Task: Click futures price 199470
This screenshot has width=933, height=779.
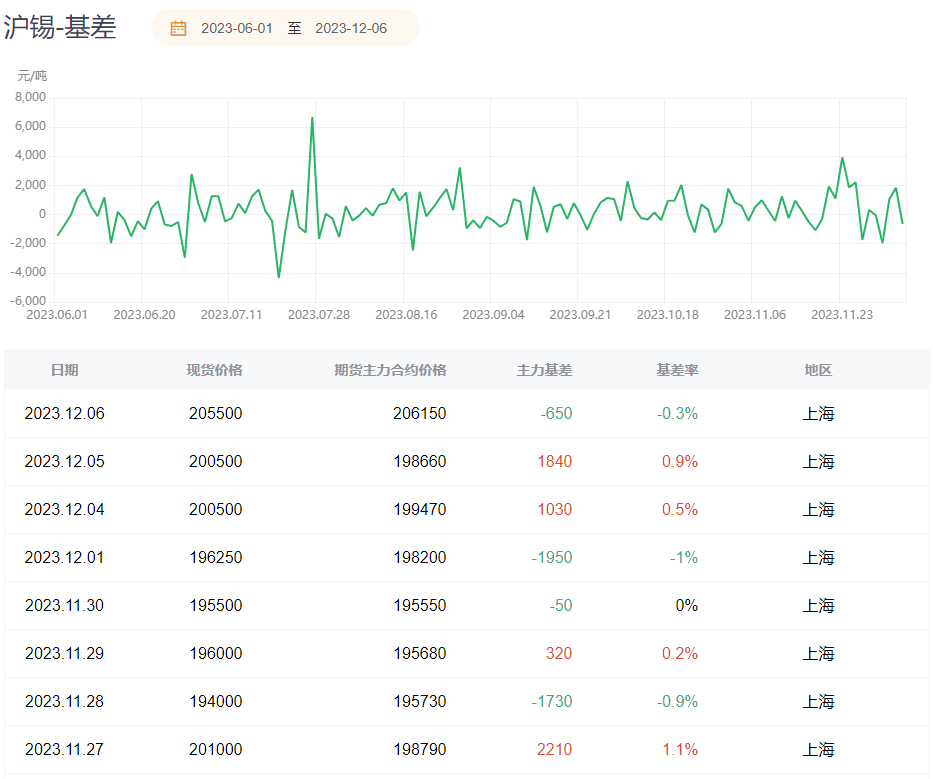Action: pyautogui.click(x=419, y=510)
